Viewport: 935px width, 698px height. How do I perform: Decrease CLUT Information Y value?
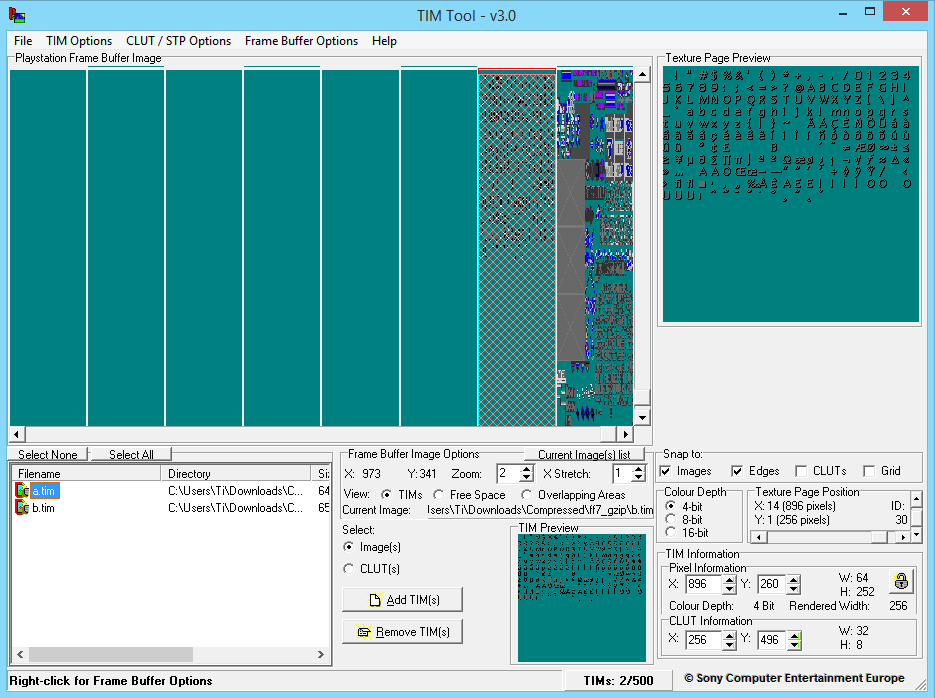[794, 645]
